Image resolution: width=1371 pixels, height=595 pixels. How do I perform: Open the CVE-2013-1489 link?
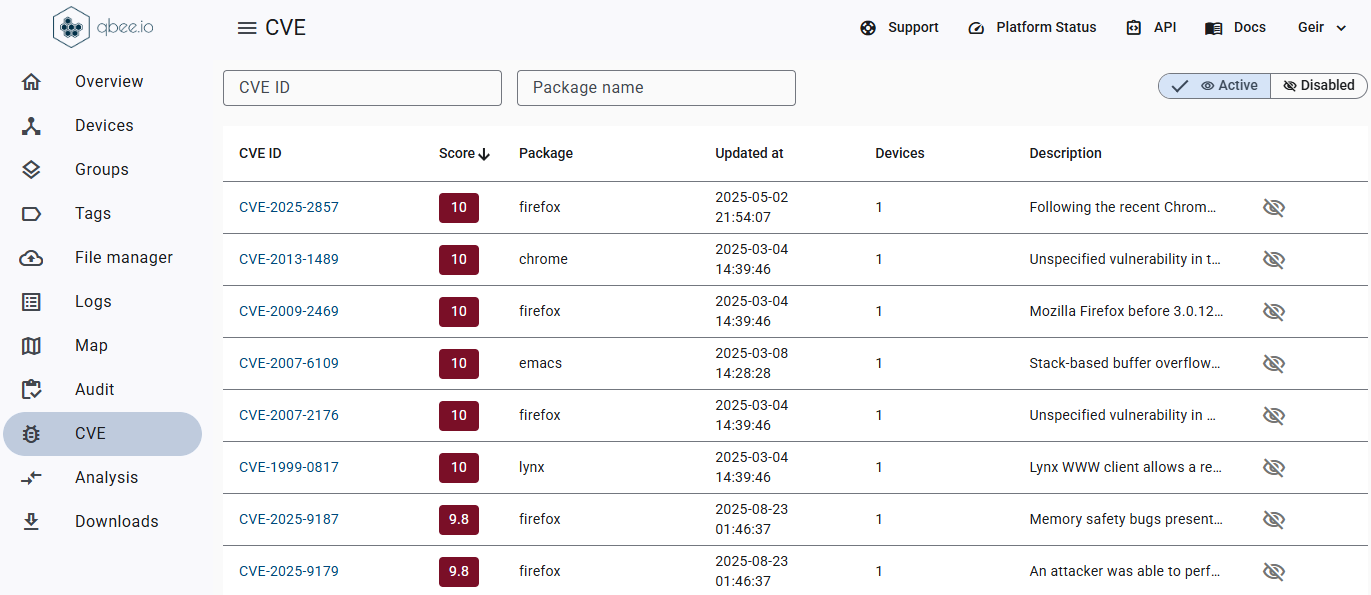coord(289,260)
